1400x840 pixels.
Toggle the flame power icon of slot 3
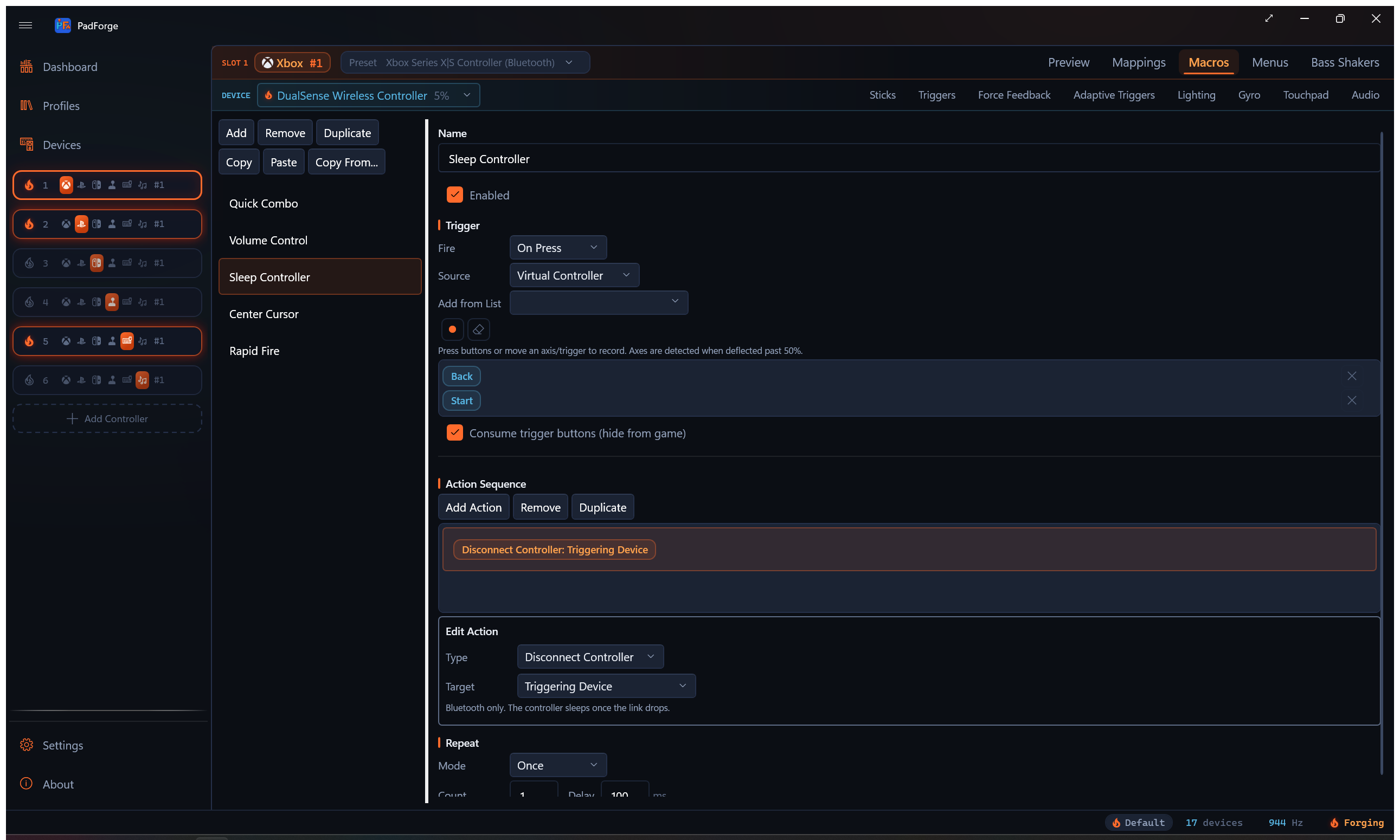click(29, 263)
